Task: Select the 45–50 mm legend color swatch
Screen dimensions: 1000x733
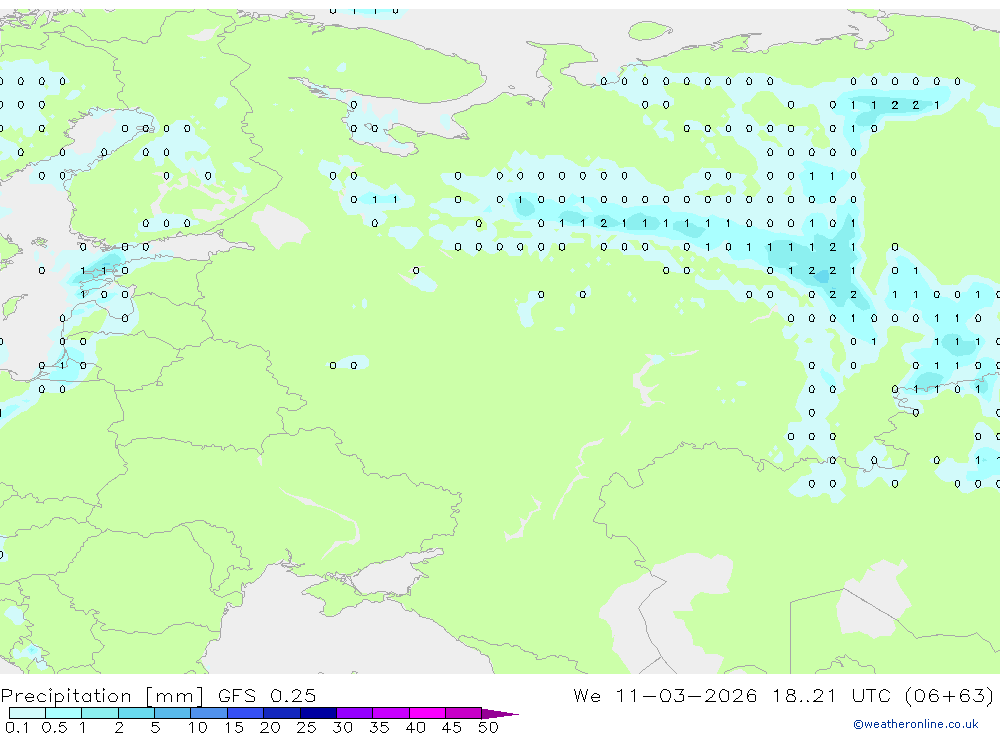Action: 464,713
